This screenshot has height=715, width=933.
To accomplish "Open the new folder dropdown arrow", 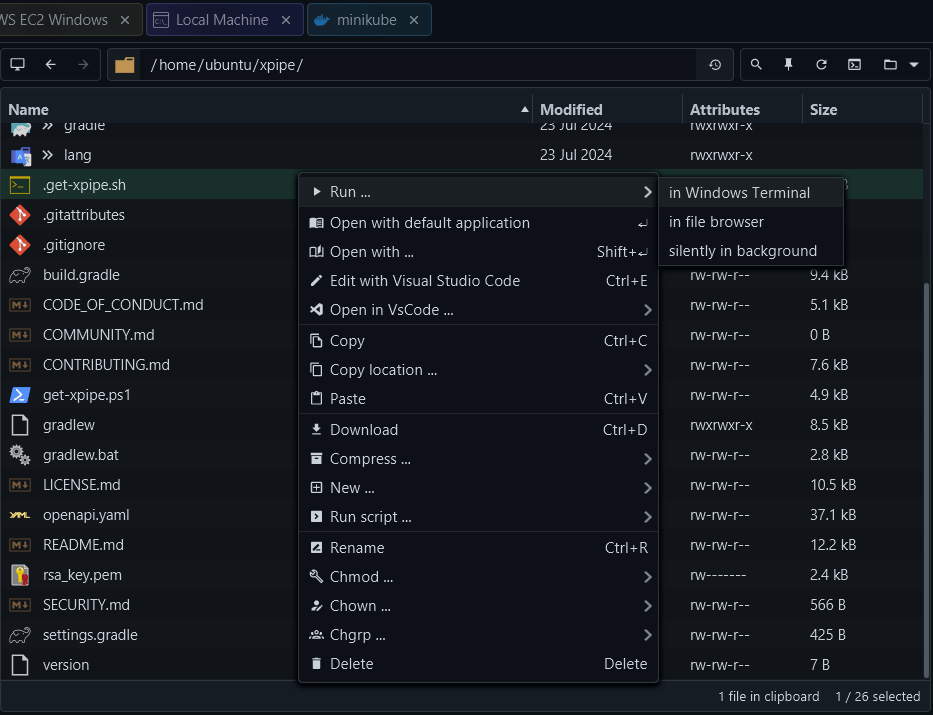I will pos(913,65).
